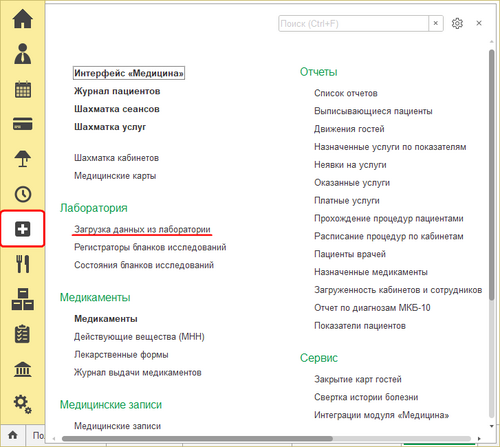Click the scroll down arrow
This screenshot has height=447, width=500.
(x=492, y=426)
